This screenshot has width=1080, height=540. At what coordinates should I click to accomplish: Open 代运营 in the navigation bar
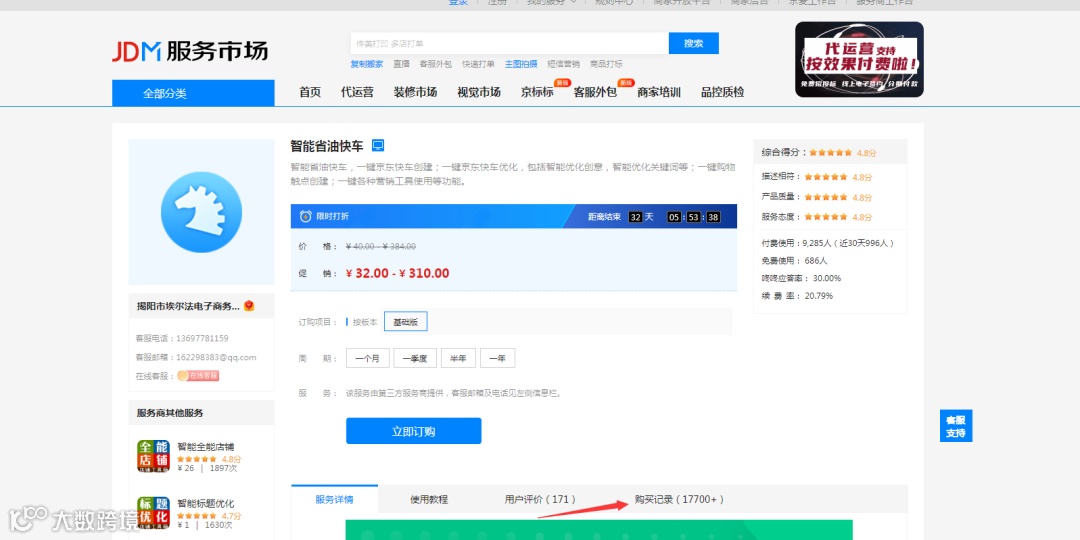pyautogui.click(x=357, y=92)
